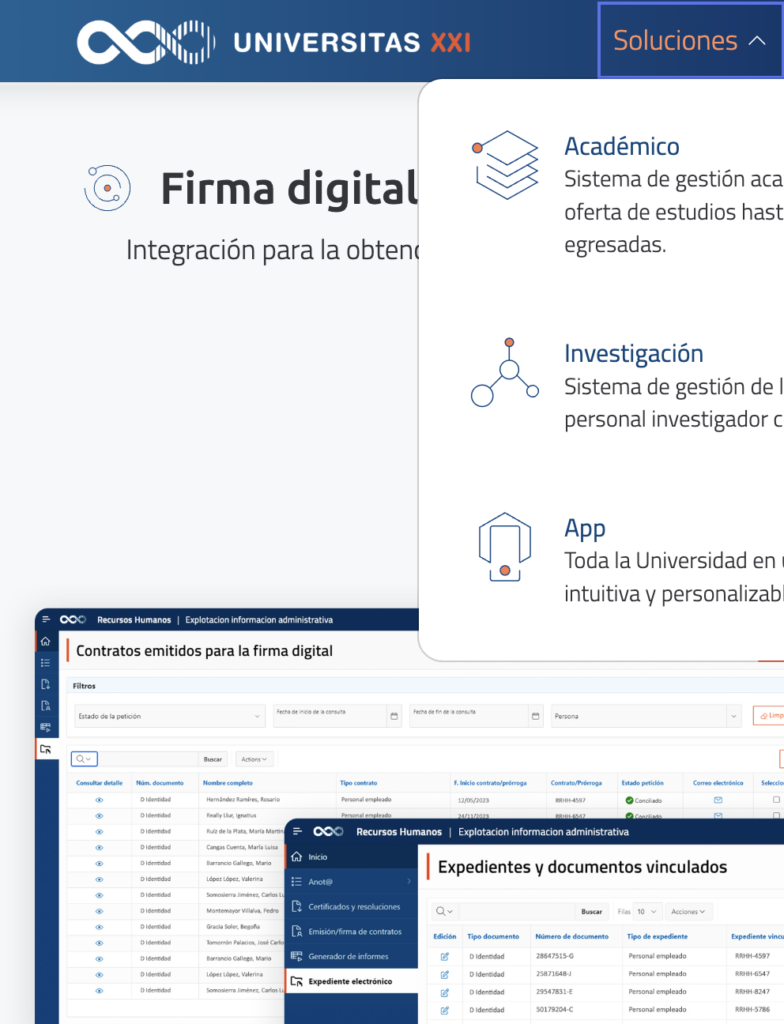784x1024 pixels.
Task: Open the App solution link
Action: point(585,528)
